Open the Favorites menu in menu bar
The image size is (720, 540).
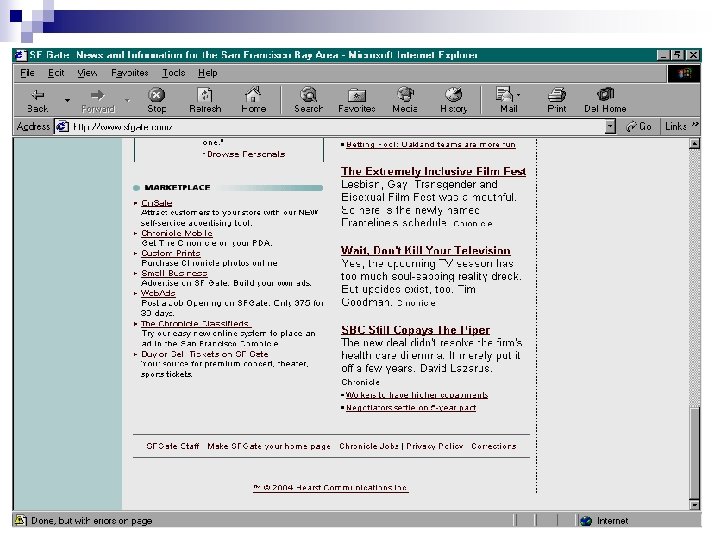click(x=129, y=73)
